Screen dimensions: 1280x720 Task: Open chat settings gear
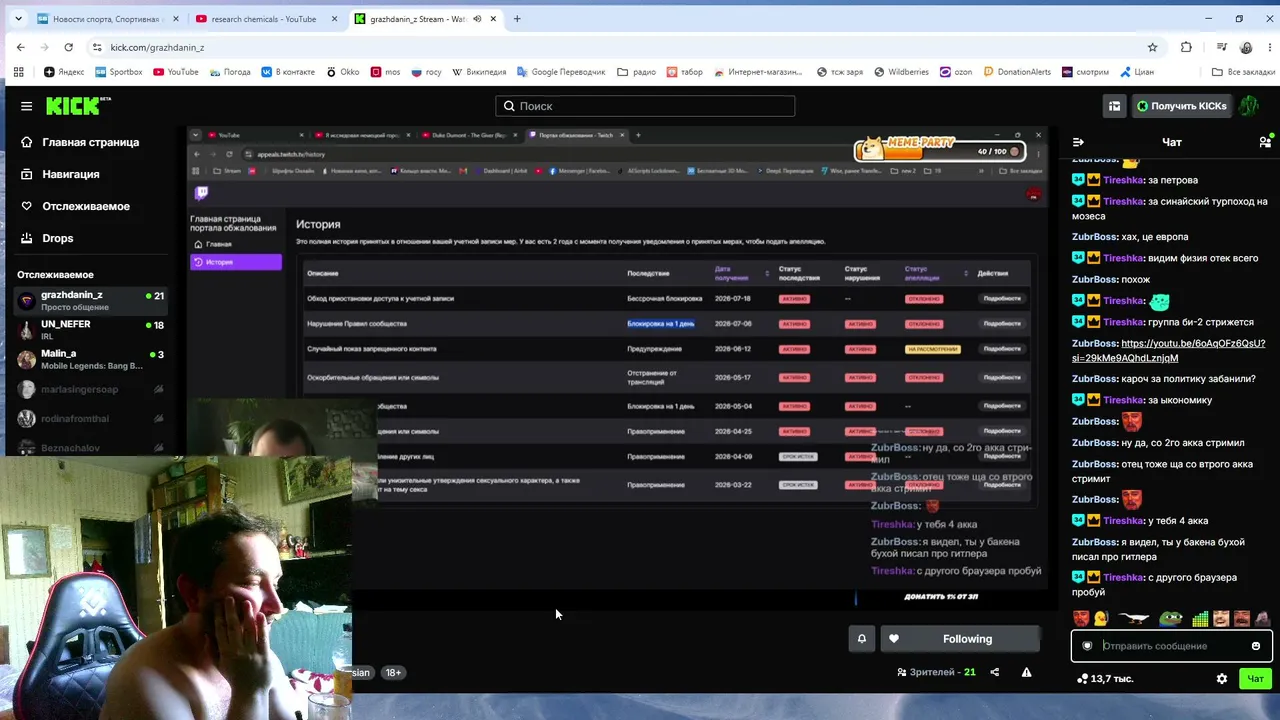[x=1221, y=679]
